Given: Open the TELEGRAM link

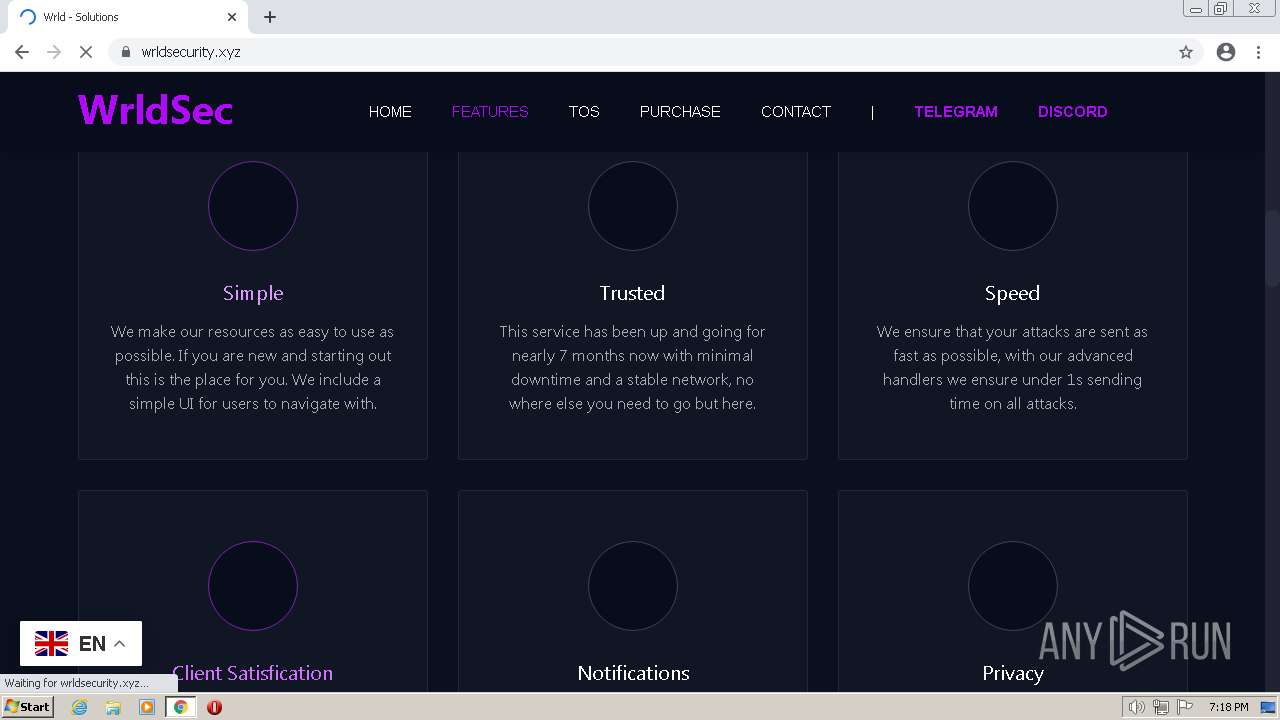Looking at the screenshot, I should [x=956, y=112].
